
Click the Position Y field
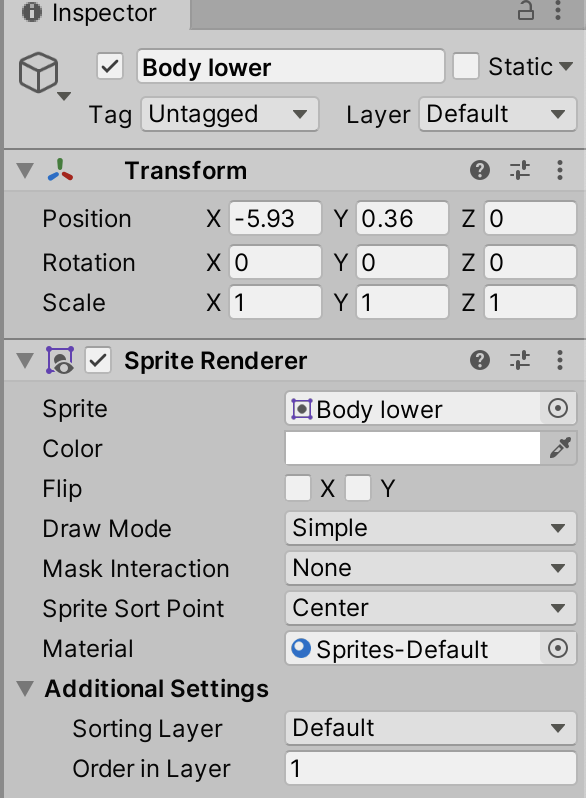point(402,218)
